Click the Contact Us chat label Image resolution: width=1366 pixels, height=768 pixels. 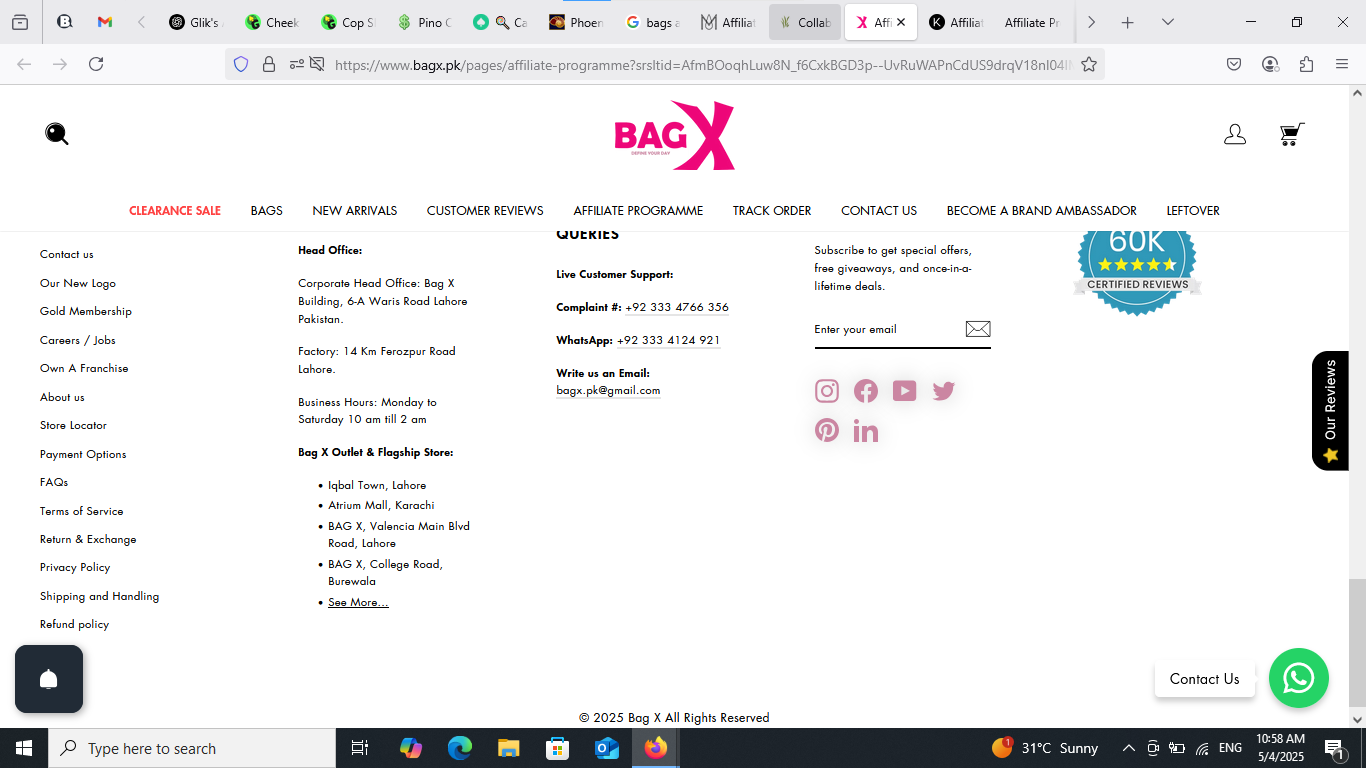[x=1205, y=679]
